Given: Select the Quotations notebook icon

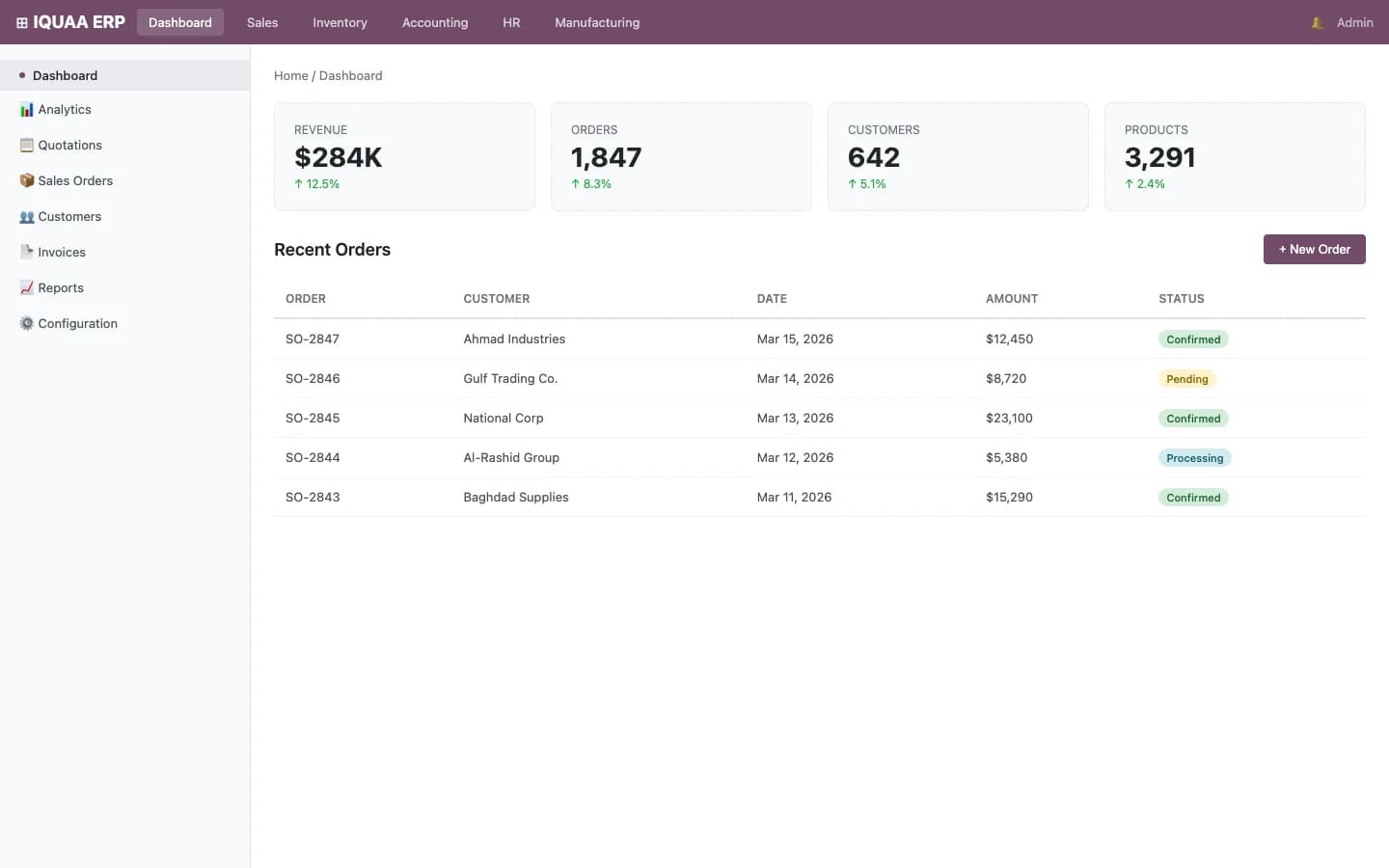Looking at the screenshot, I should (26, 145).
